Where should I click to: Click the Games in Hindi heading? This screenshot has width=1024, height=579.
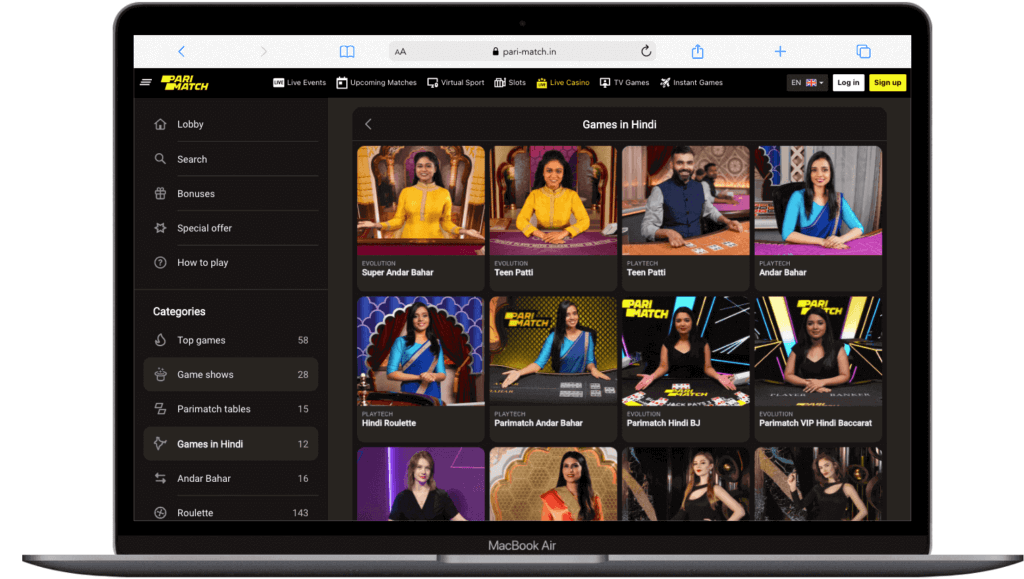(x=619, y=124)
